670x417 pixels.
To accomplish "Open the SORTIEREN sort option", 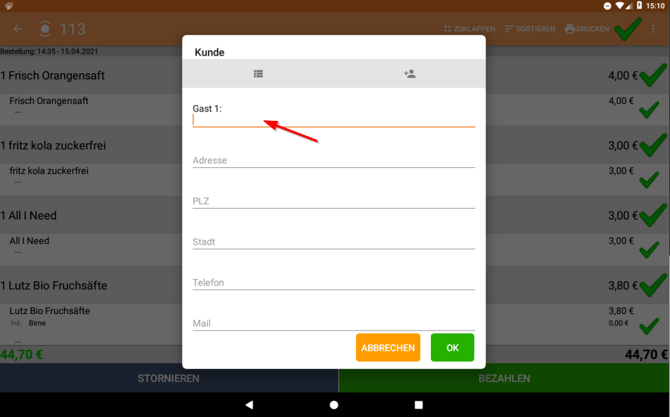I will point(530,29).
